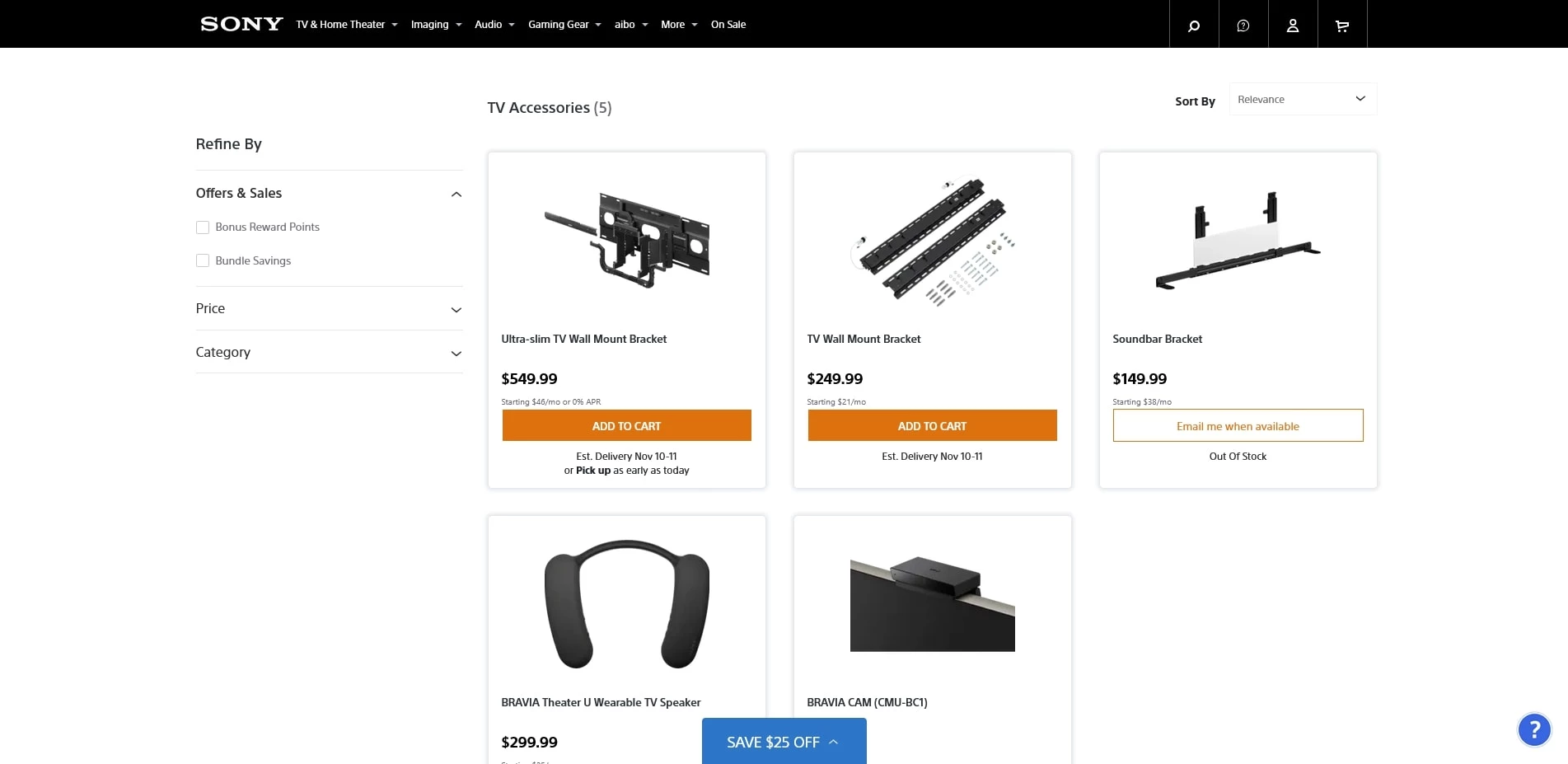Image resolution: width=1568 pixels, height=764 pixels.
Task: Open the blue question mark help bubble
Action: [x=1534, y=729]
